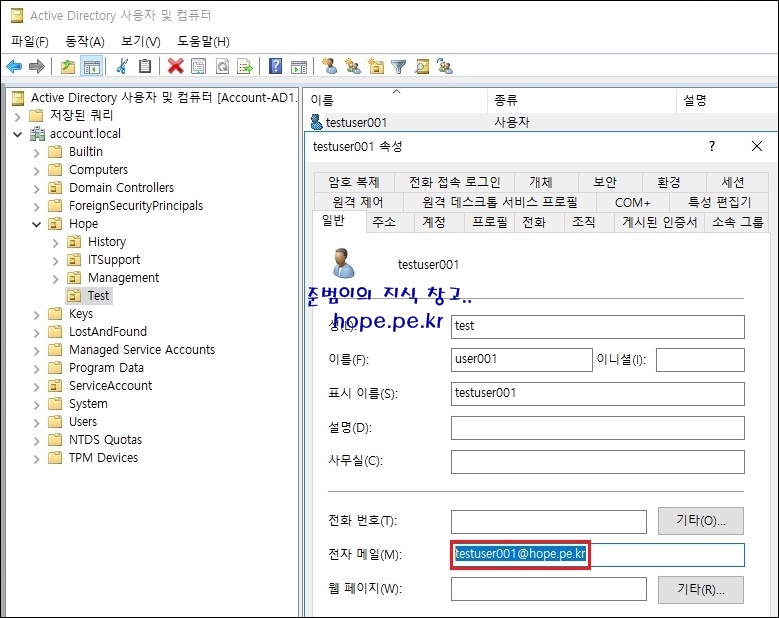Click testuser001 user icon in list
The width and height of the screenshot is (779, 618).
click(316, 122)
